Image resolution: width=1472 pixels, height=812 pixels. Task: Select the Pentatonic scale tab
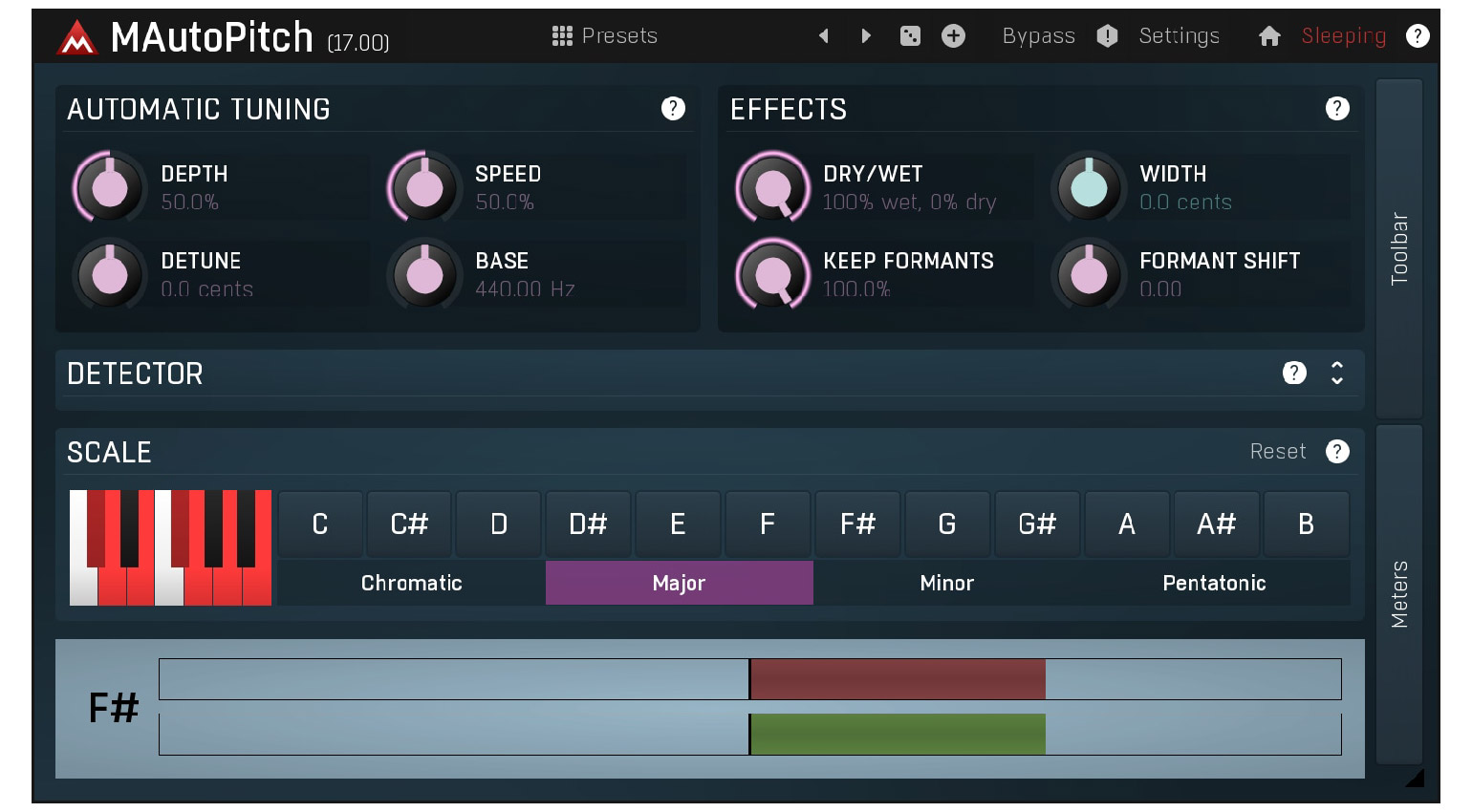coord(1215,583)
